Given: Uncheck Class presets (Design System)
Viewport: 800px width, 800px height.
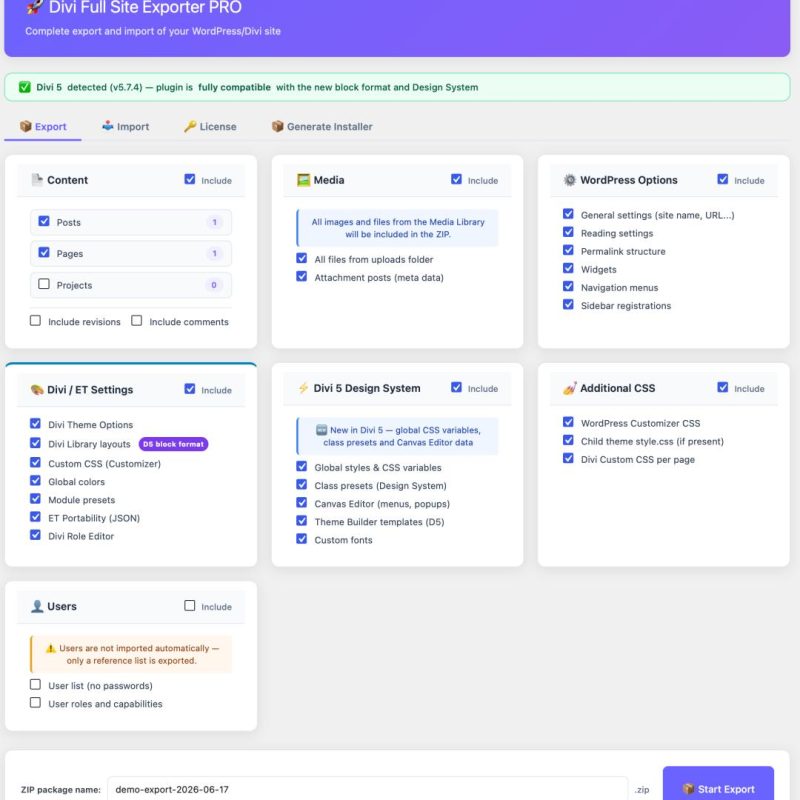Looking at the screenshot, I should tap(302, 484).
